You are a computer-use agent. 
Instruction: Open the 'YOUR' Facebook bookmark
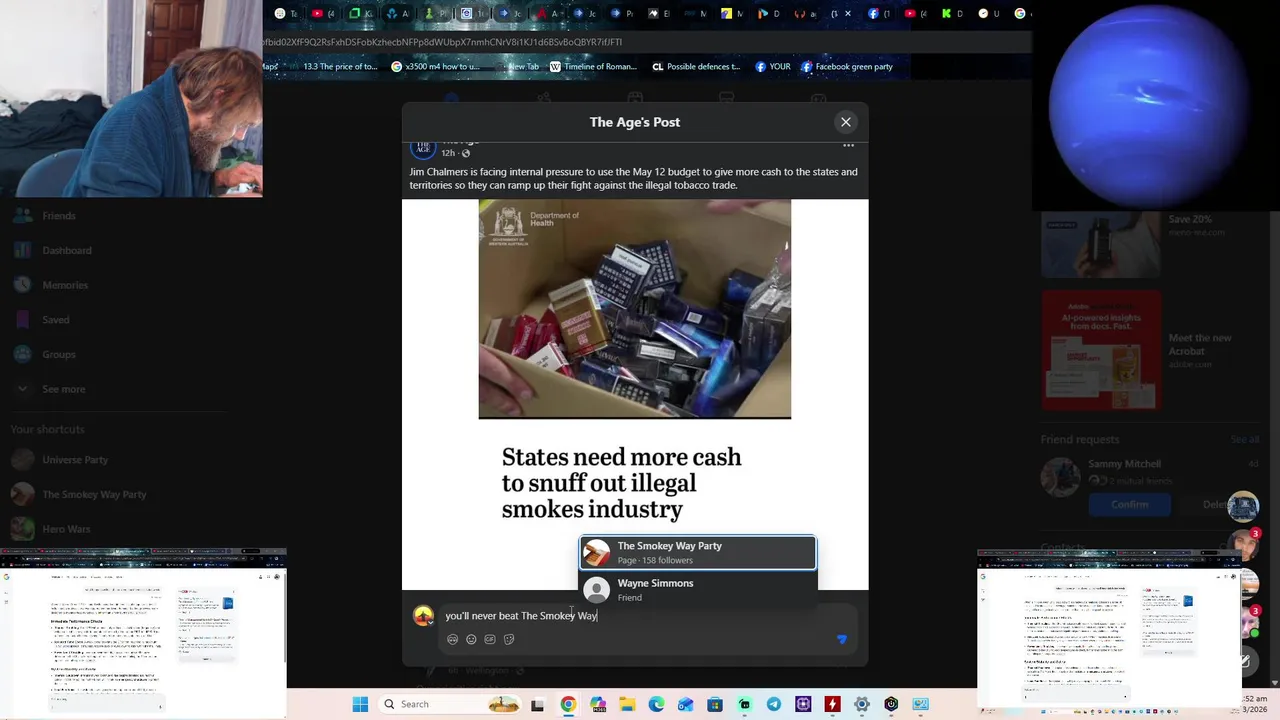click(x=773, y=67)
